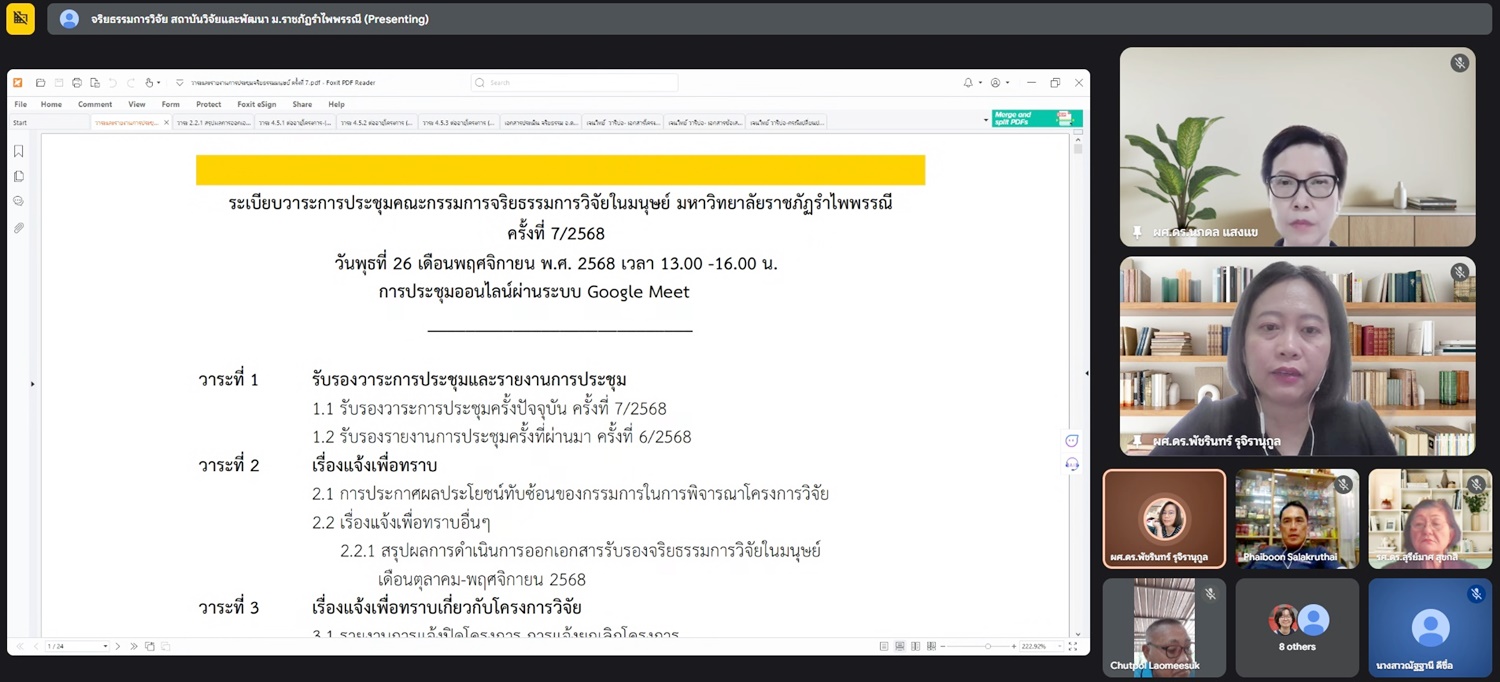The width and height of the screenshot is (1500, 682).
Task: Toggle continuous page view mode
Action: coord(900,646)
